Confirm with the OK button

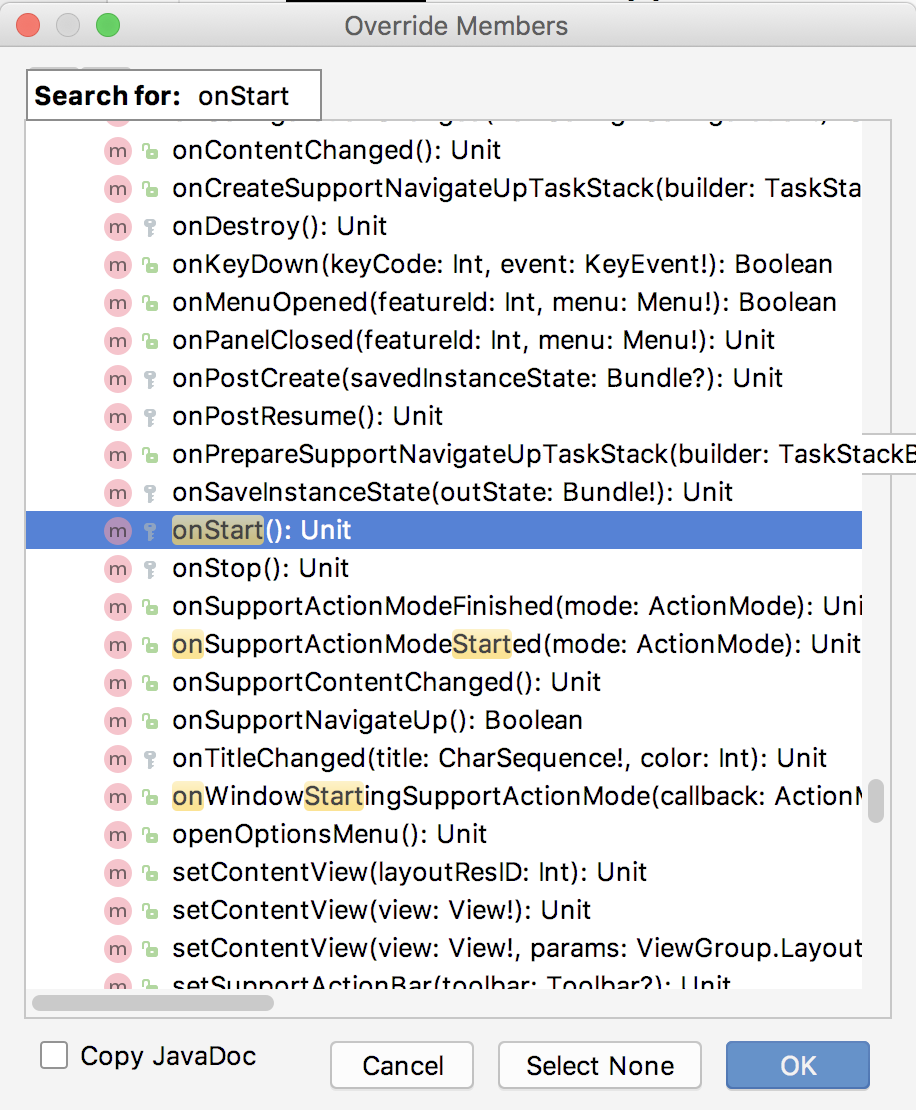pos(797,1066)
